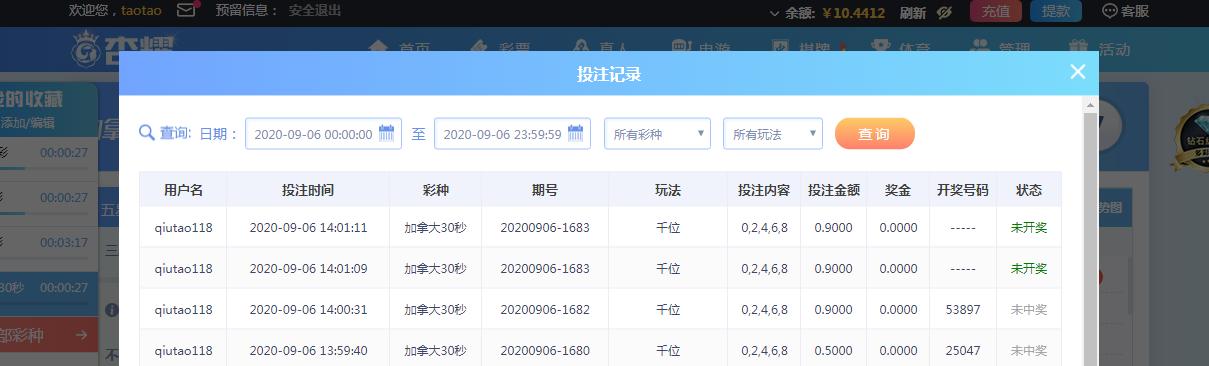Screen dimensions: 1209x366
Task: Click the orange 查询 button
Action: point(874,134)
